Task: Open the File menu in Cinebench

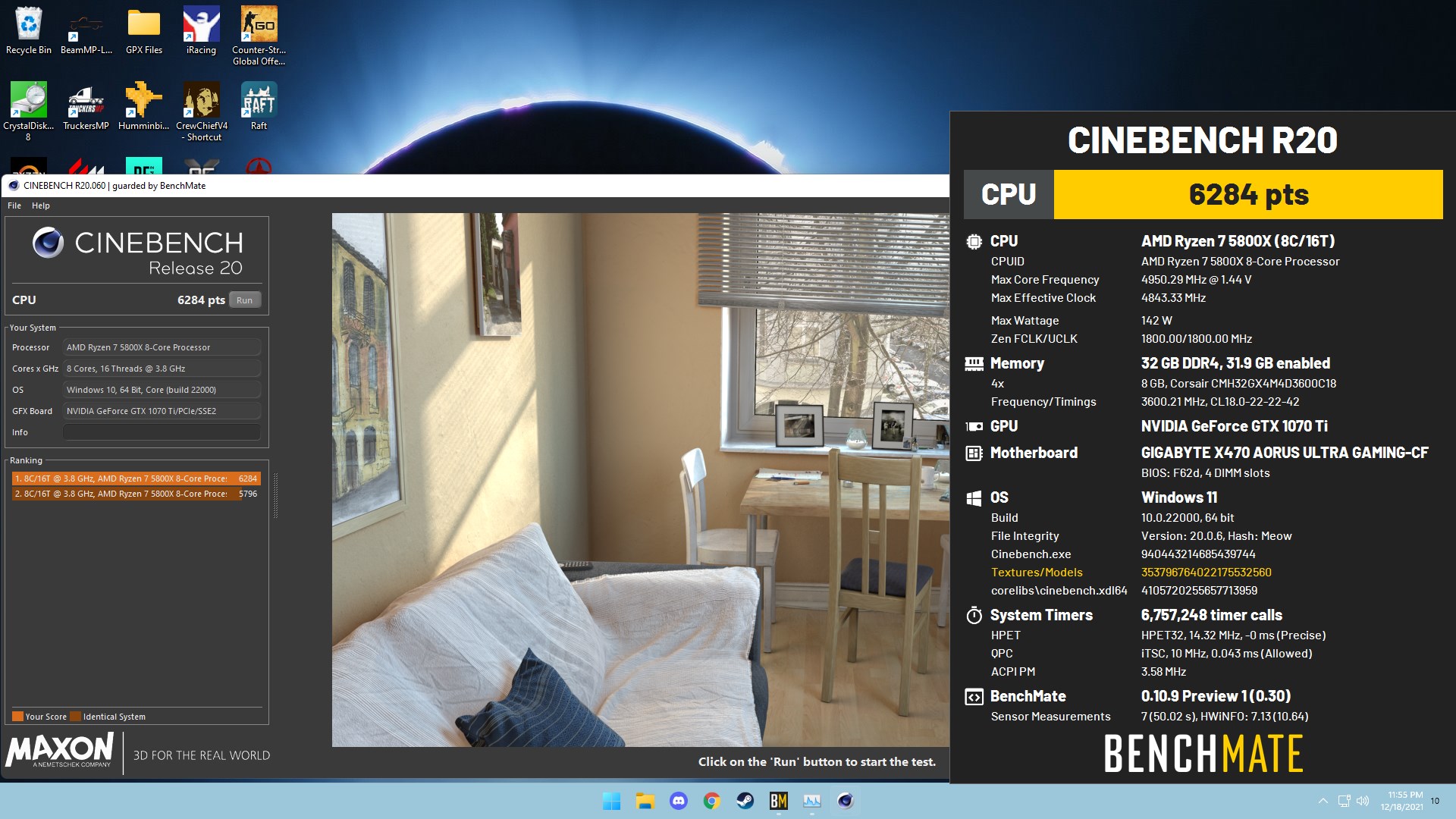Action: point(14,206)
